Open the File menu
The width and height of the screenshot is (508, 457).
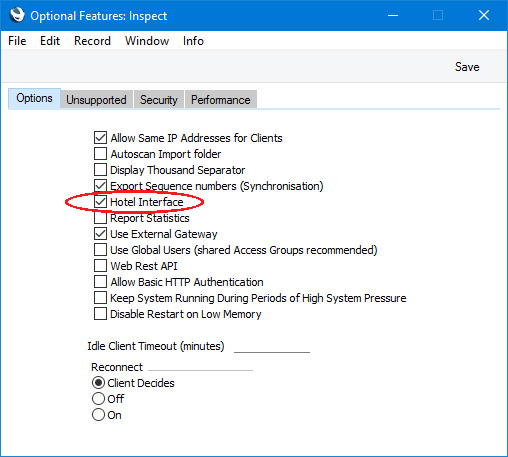[x=17, y=41]
